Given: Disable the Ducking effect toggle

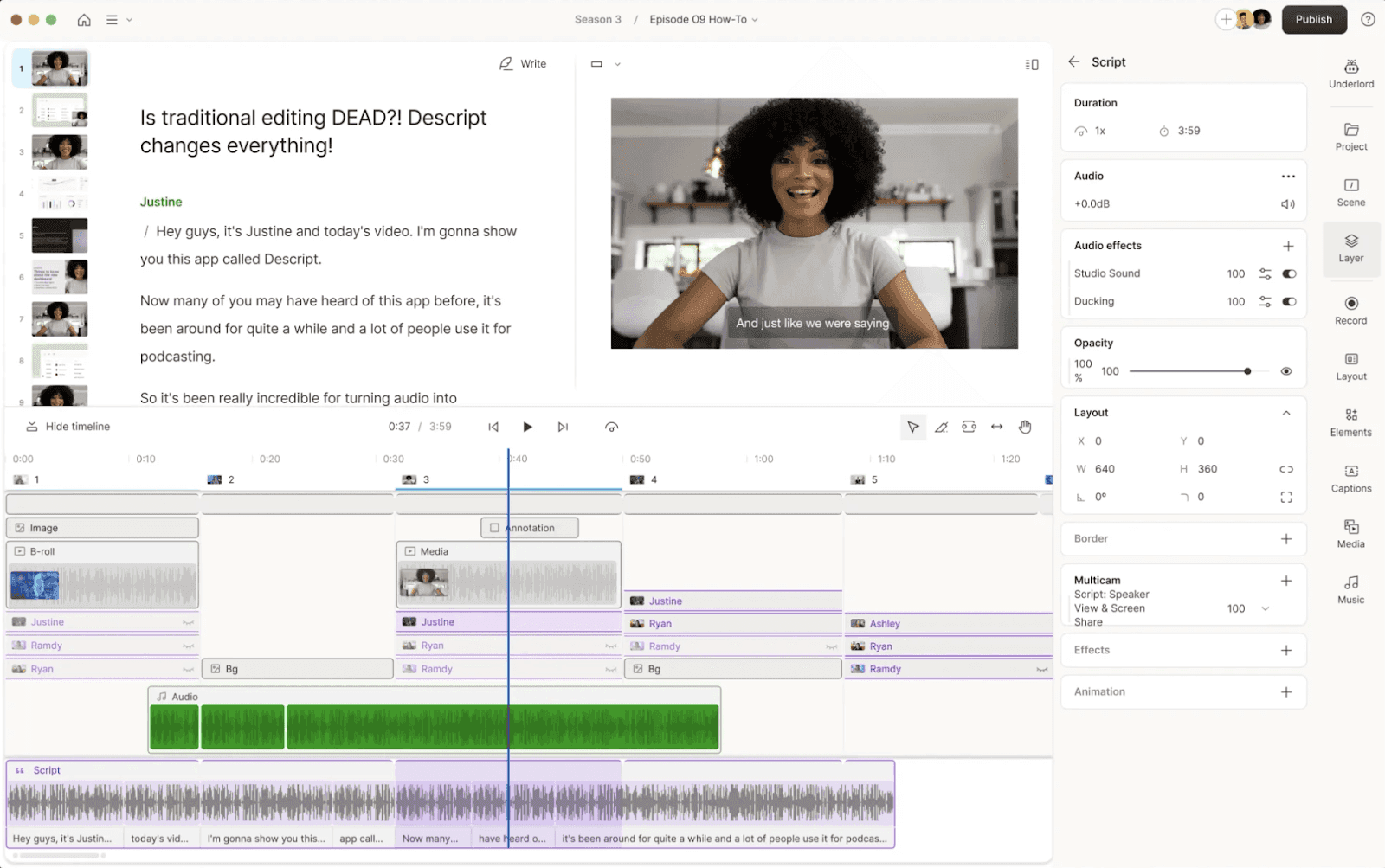Looking at the screenshot, I should click(x=1289, y=302).
